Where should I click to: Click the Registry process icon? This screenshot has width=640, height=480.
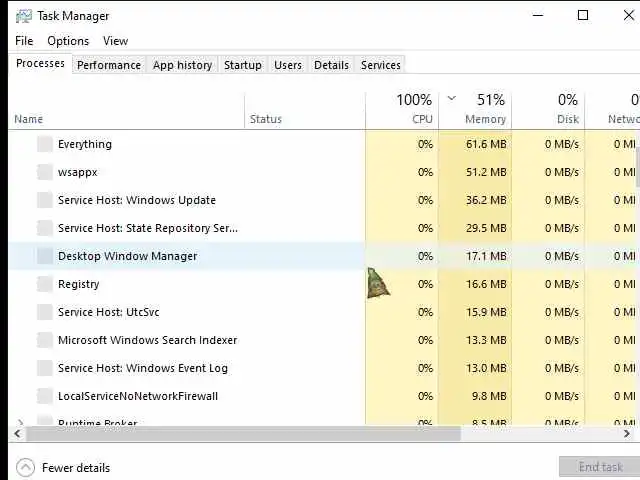pos(45,284)
